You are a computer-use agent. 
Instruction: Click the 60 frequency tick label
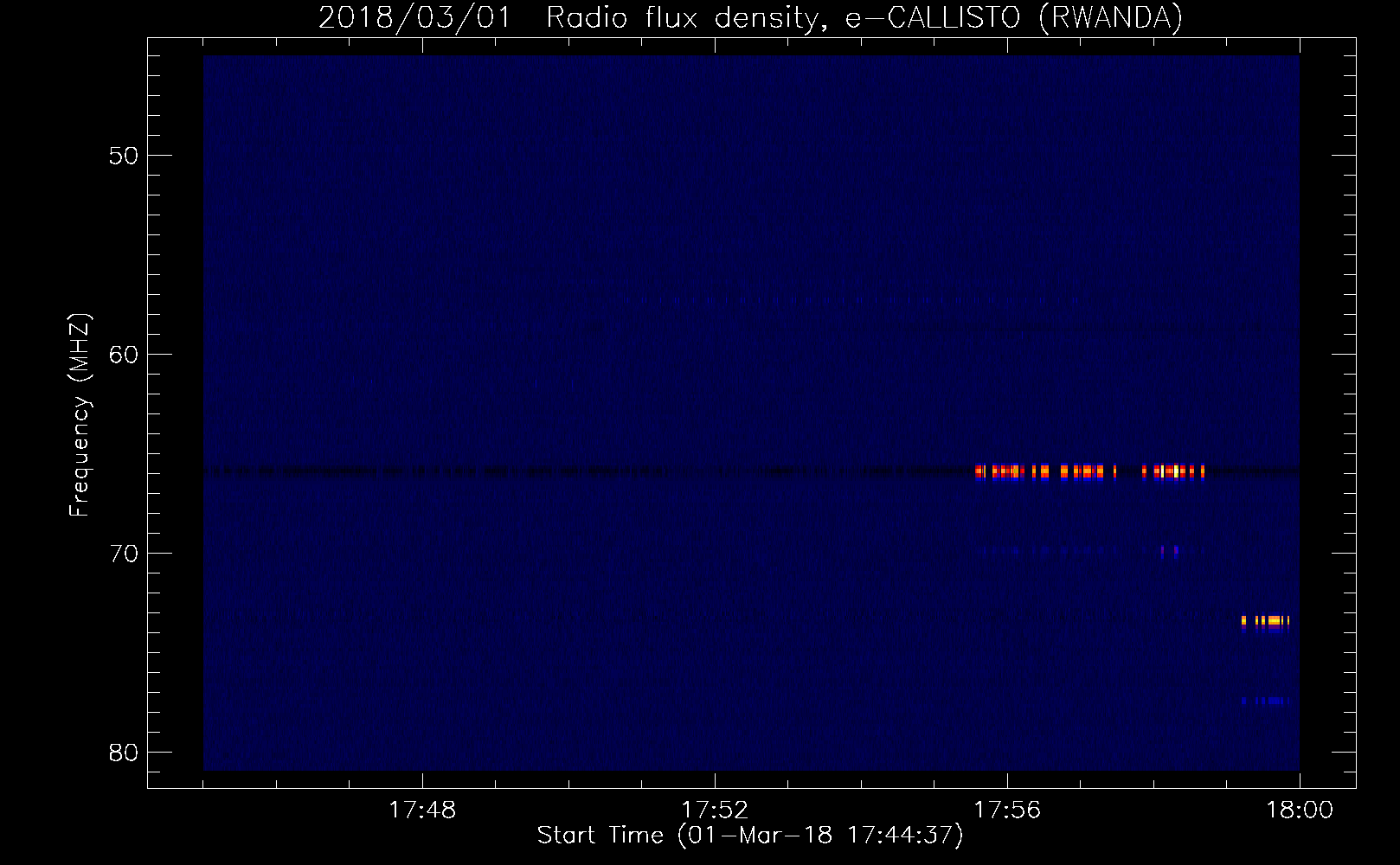point(125,355)
